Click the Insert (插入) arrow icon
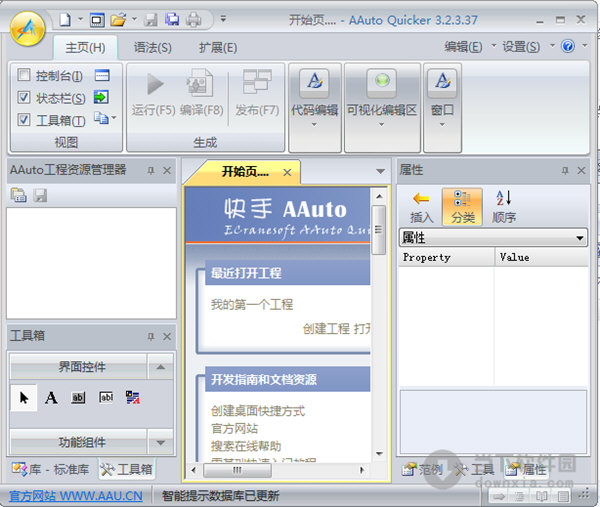The width and height of the screenshot is (600, 507). coord(422,199)
